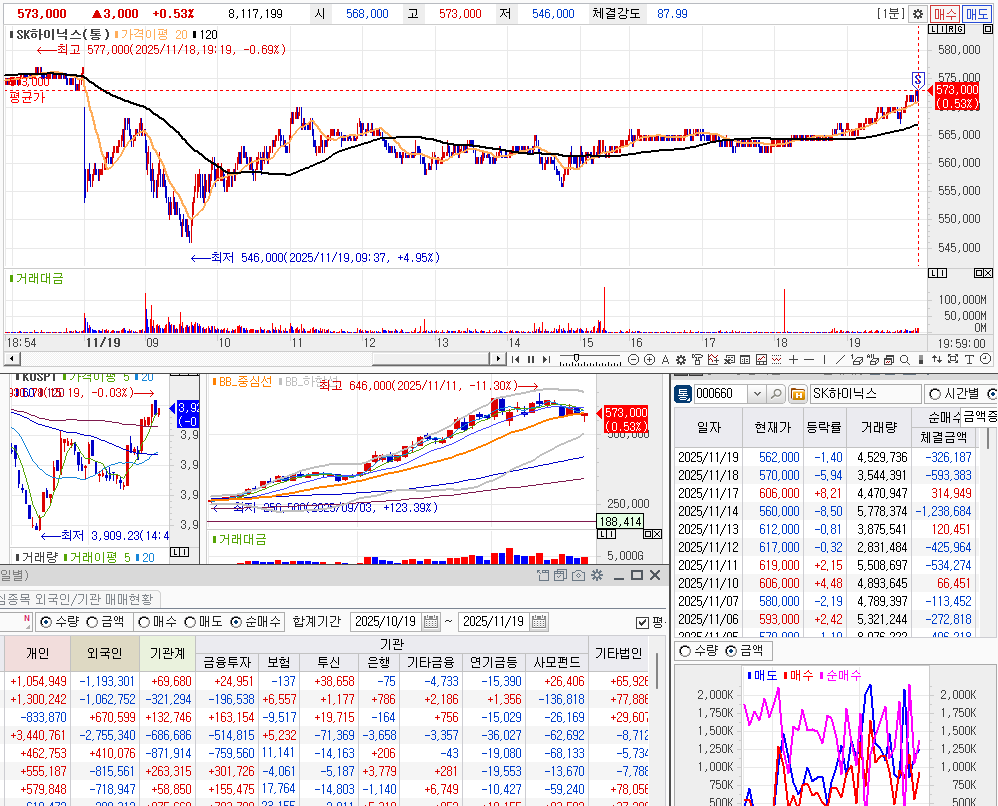Click the 금융투자 column header

[x=227, y=663]
